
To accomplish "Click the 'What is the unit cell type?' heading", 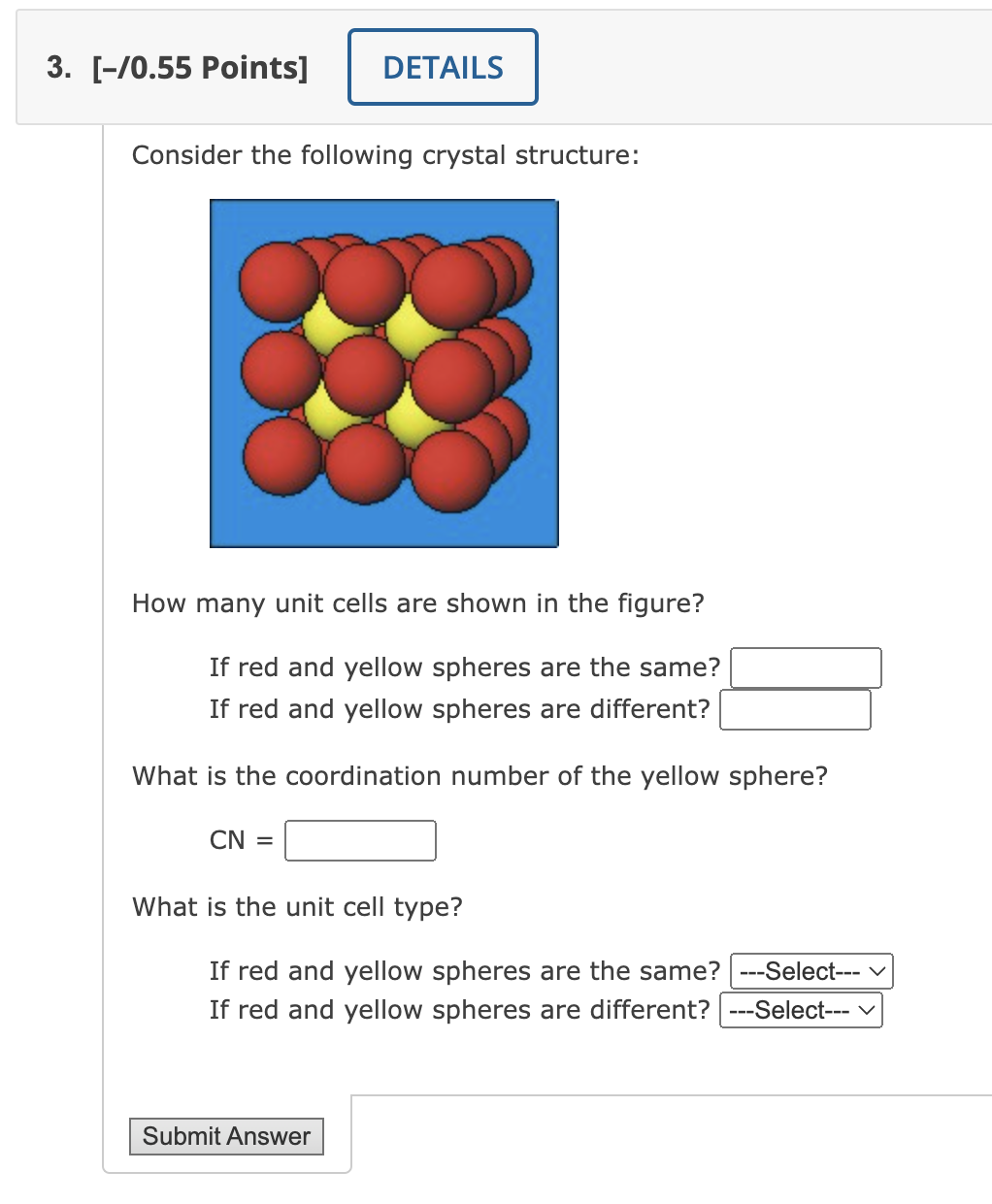I will pyautogui.click(x=298, y=907).
